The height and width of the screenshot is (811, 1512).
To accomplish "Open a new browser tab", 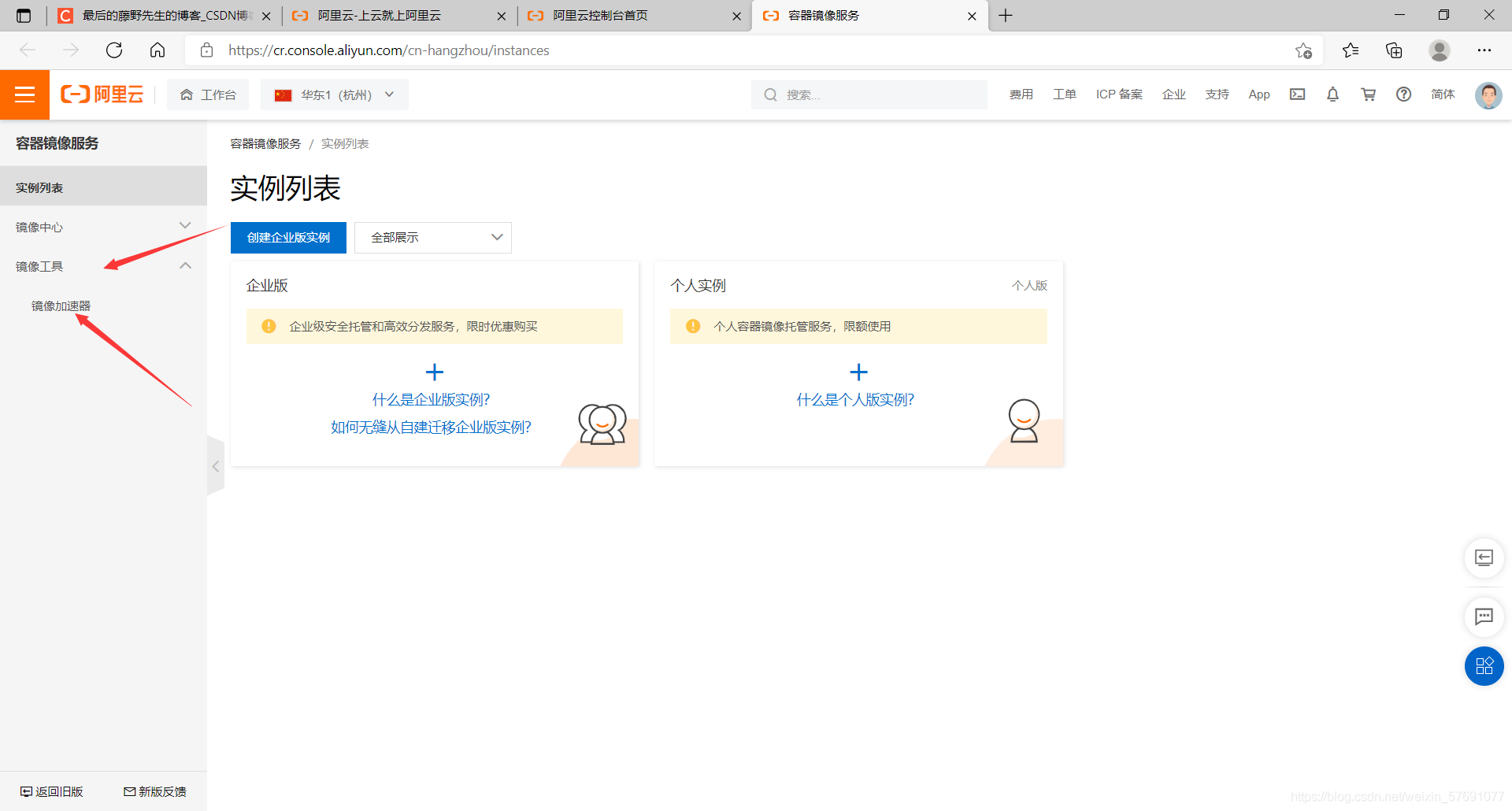I will (1006, 16).
